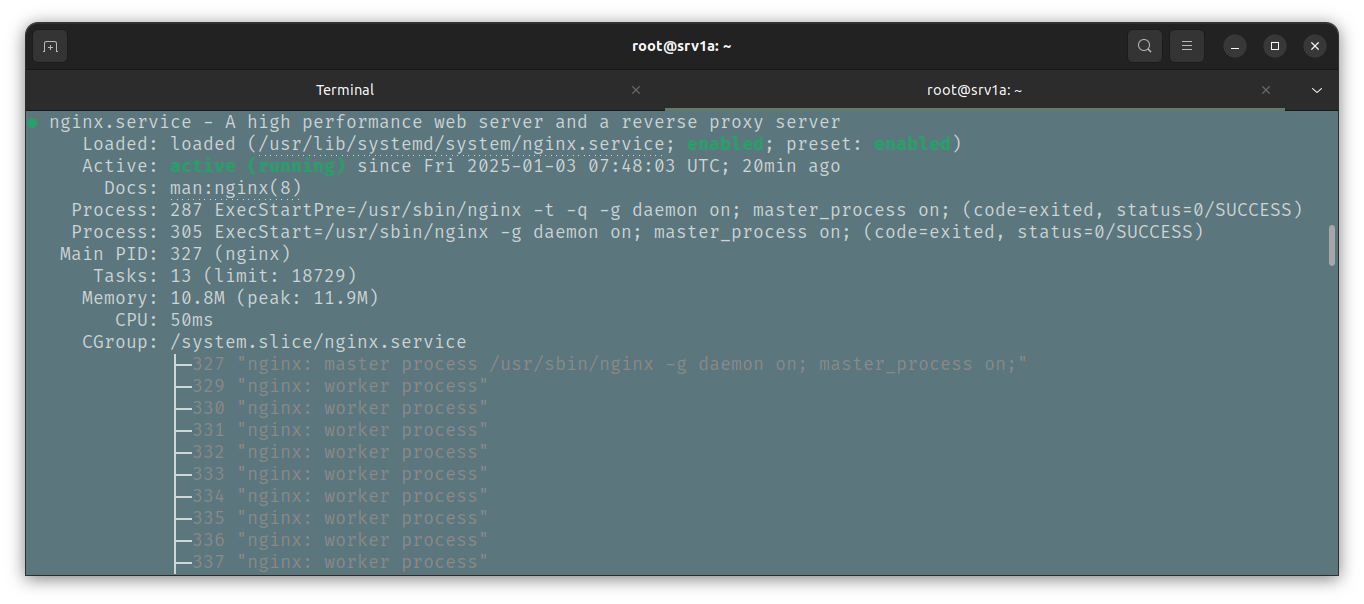Click the green status dot before nginx.service
This screenshot has width=1364, height=604.
(x=33, y=123)
